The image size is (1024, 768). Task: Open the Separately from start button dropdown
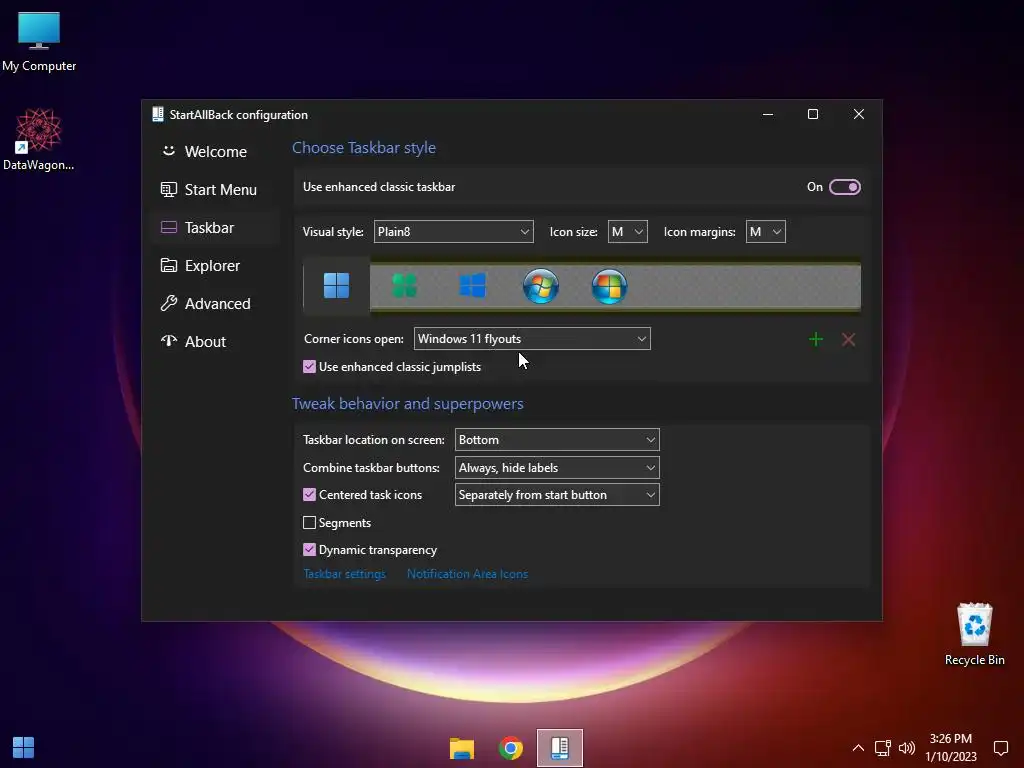[557, 495]
